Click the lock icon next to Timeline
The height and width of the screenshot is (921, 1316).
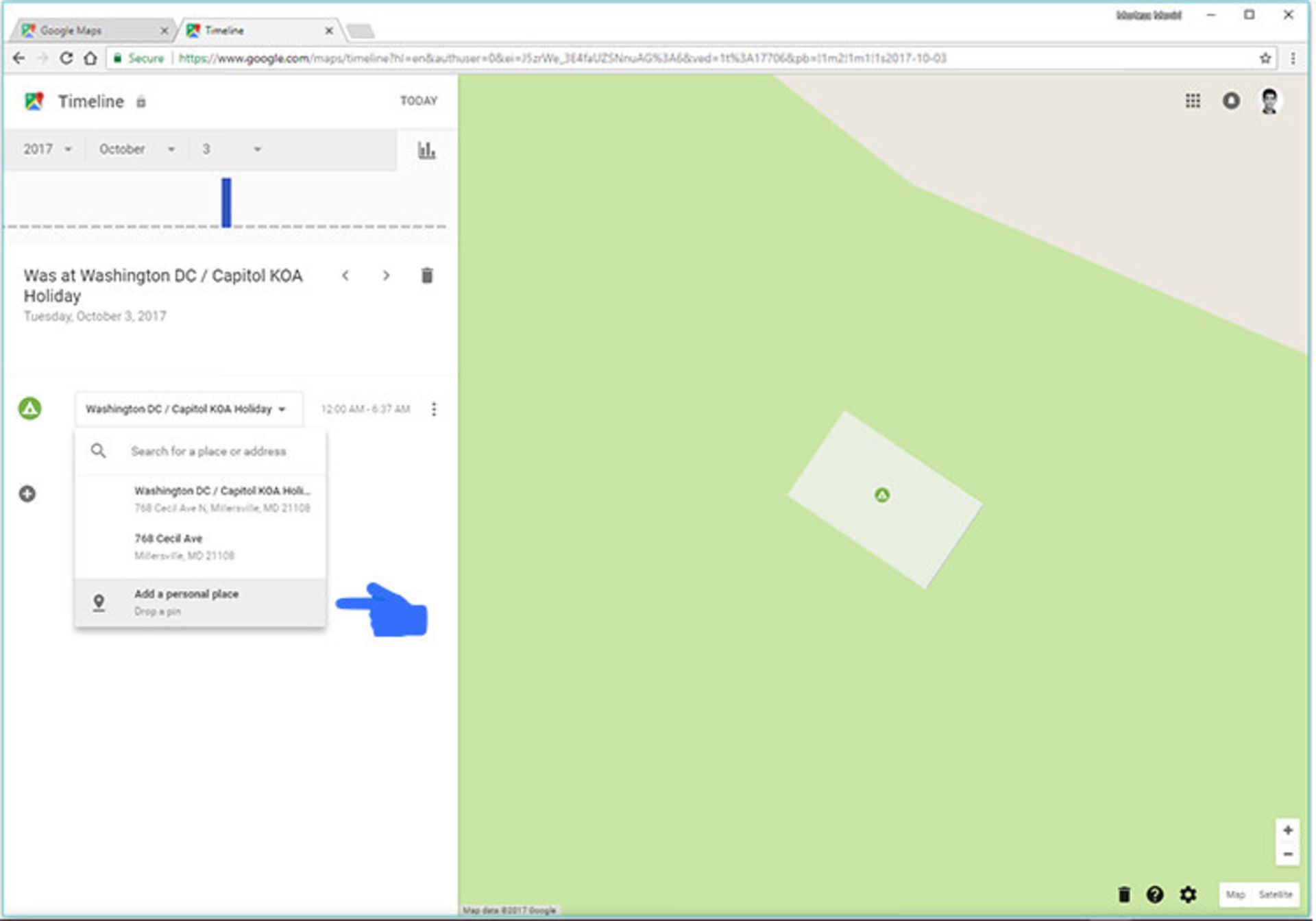click(141, 102)
